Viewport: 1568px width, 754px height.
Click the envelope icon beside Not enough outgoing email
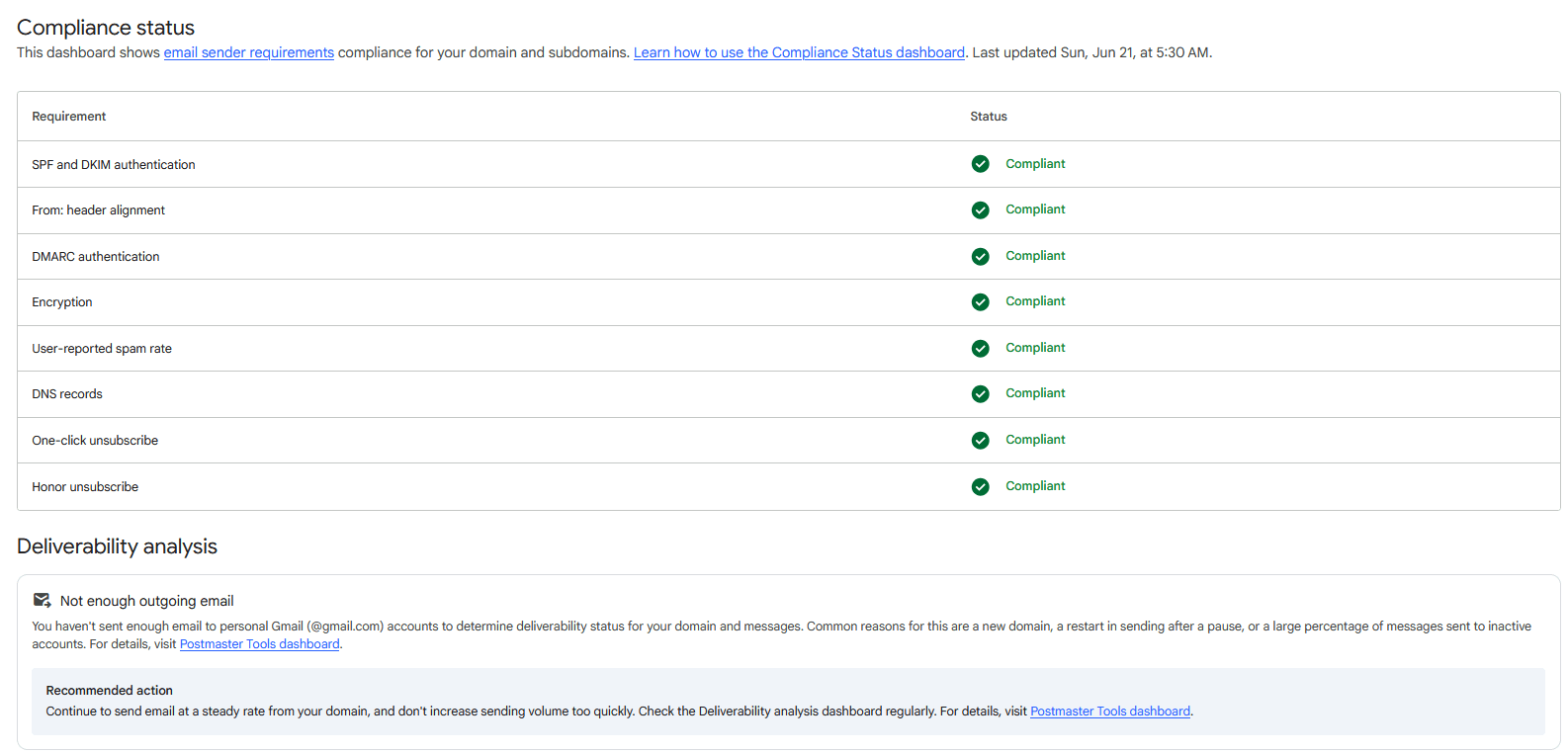click(42, 600)
